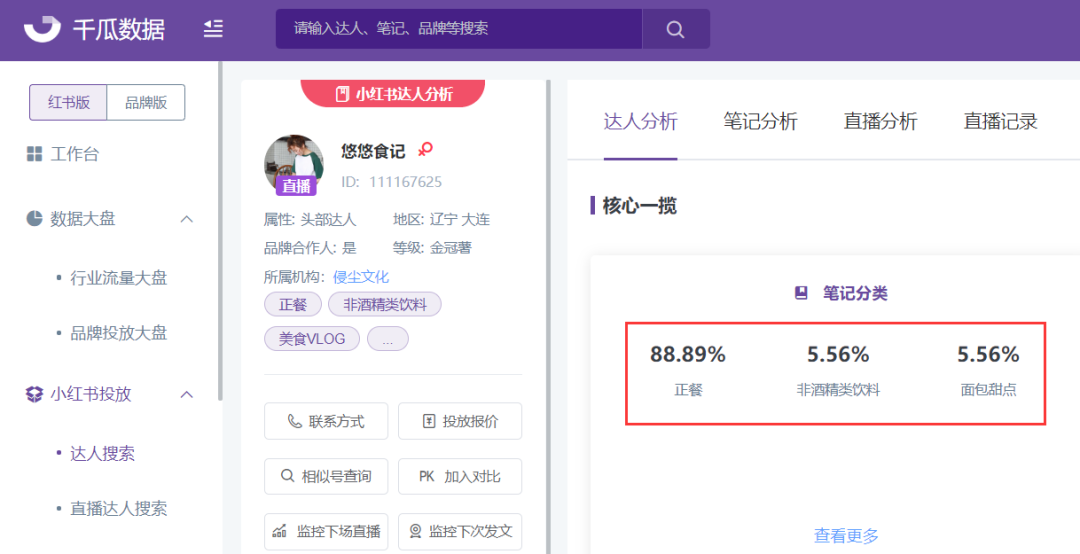Click the 数据大盘 pie chart icon
Viewport: 1080px width, 554px height.
click(34, 218)
